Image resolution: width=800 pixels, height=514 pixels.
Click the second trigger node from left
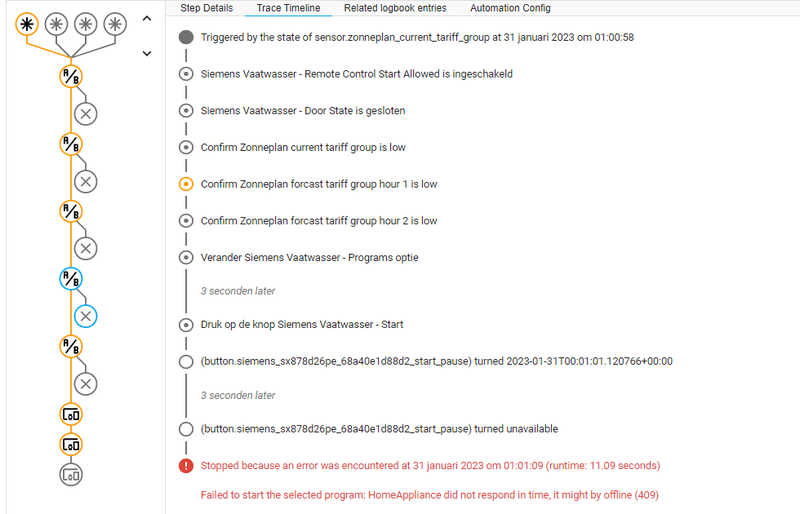click(x=58, y=23)
